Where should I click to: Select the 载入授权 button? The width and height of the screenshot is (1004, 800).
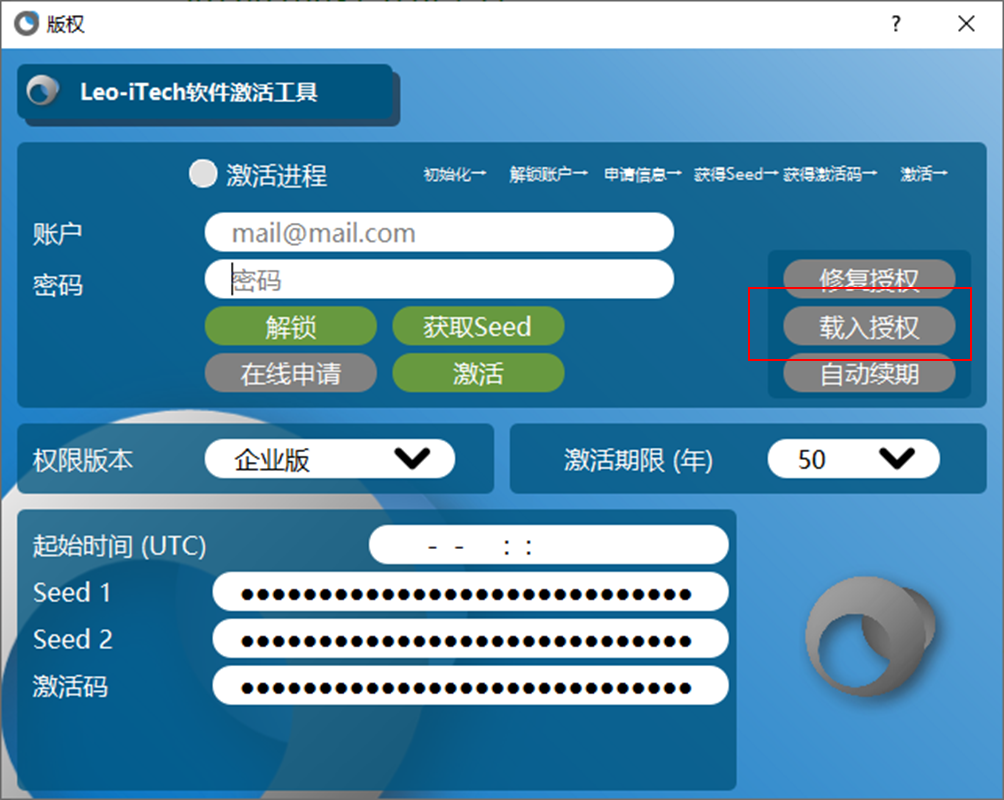(x=868, y=327)
